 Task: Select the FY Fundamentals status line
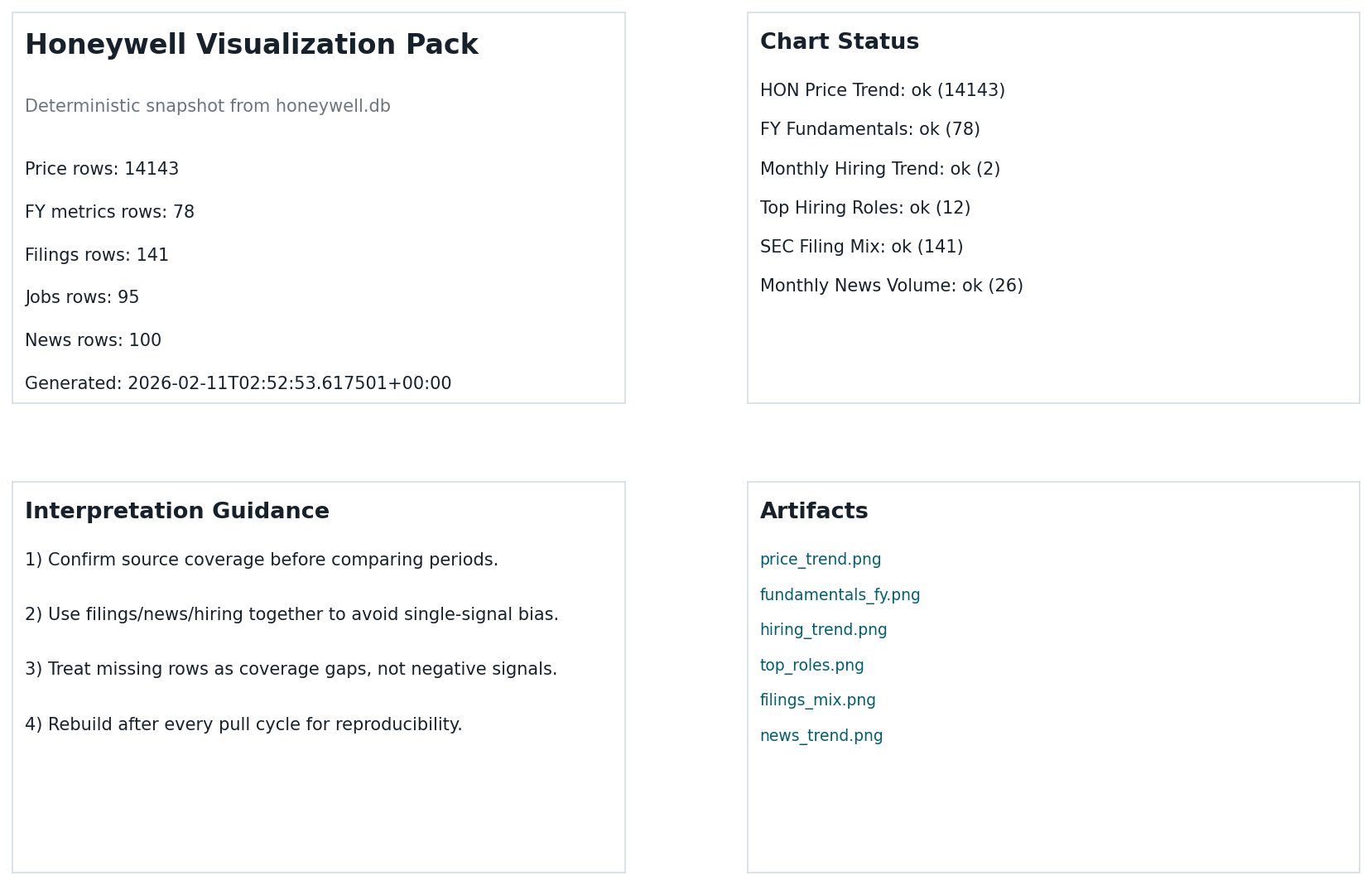point(869,130)
